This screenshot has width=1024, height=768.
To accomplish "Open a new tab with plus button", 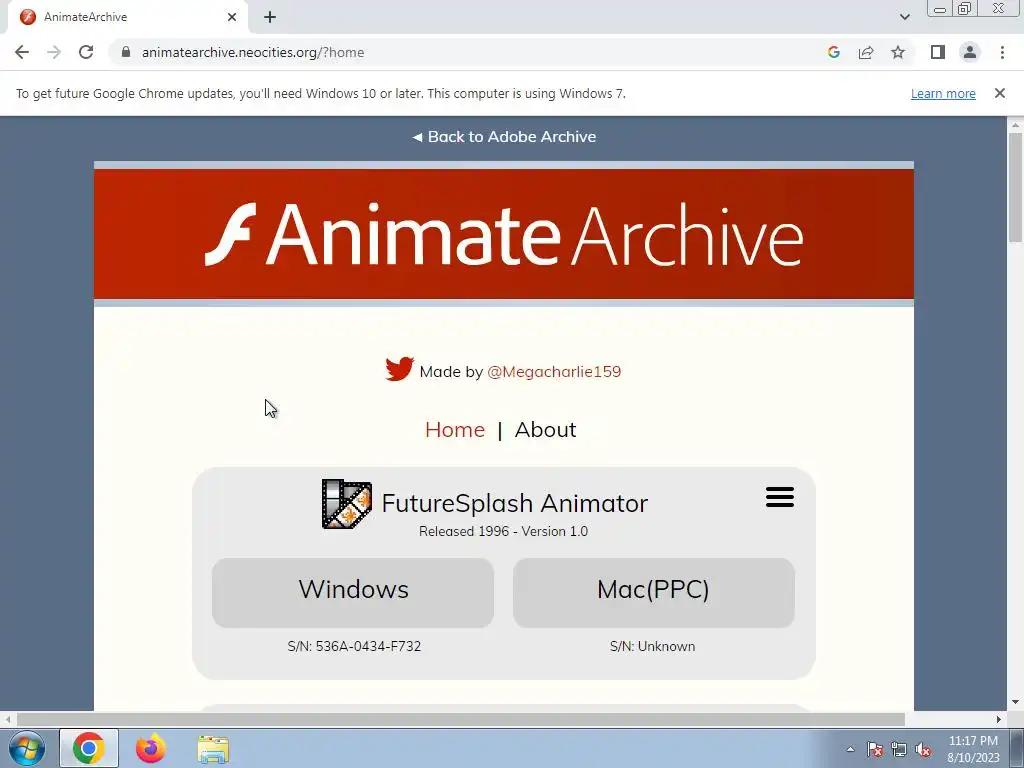I will tap(270, 17).
